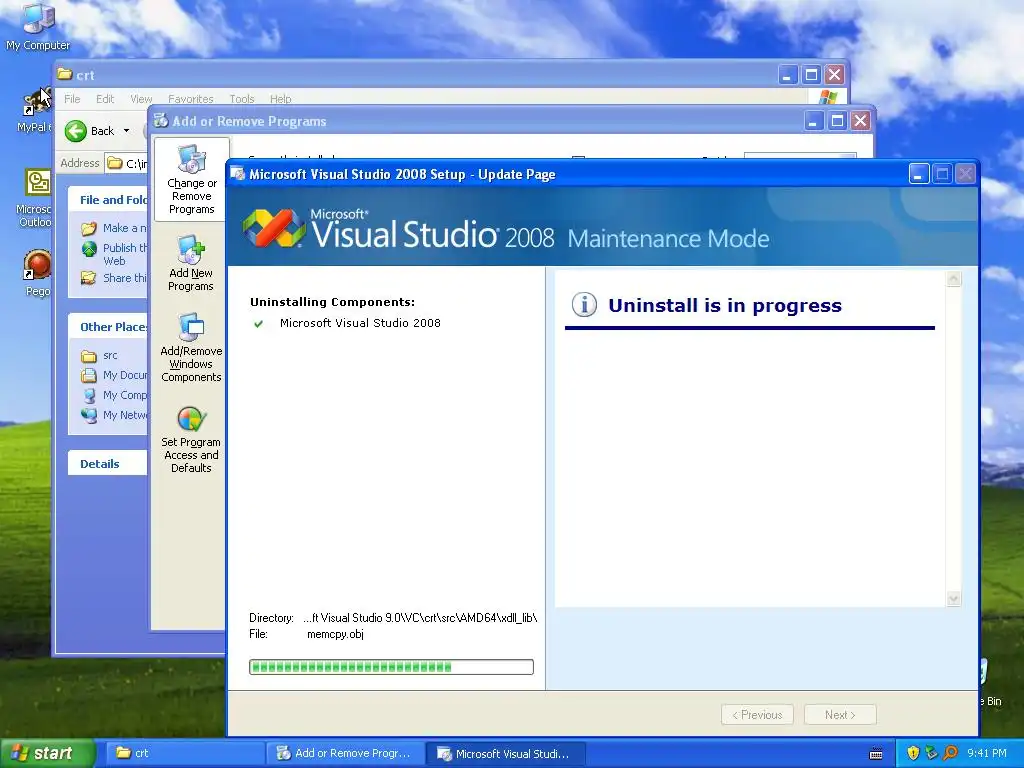Open Microsoft Outlook desktop icon
1024x768 pixels.
(x=36, y=196)
